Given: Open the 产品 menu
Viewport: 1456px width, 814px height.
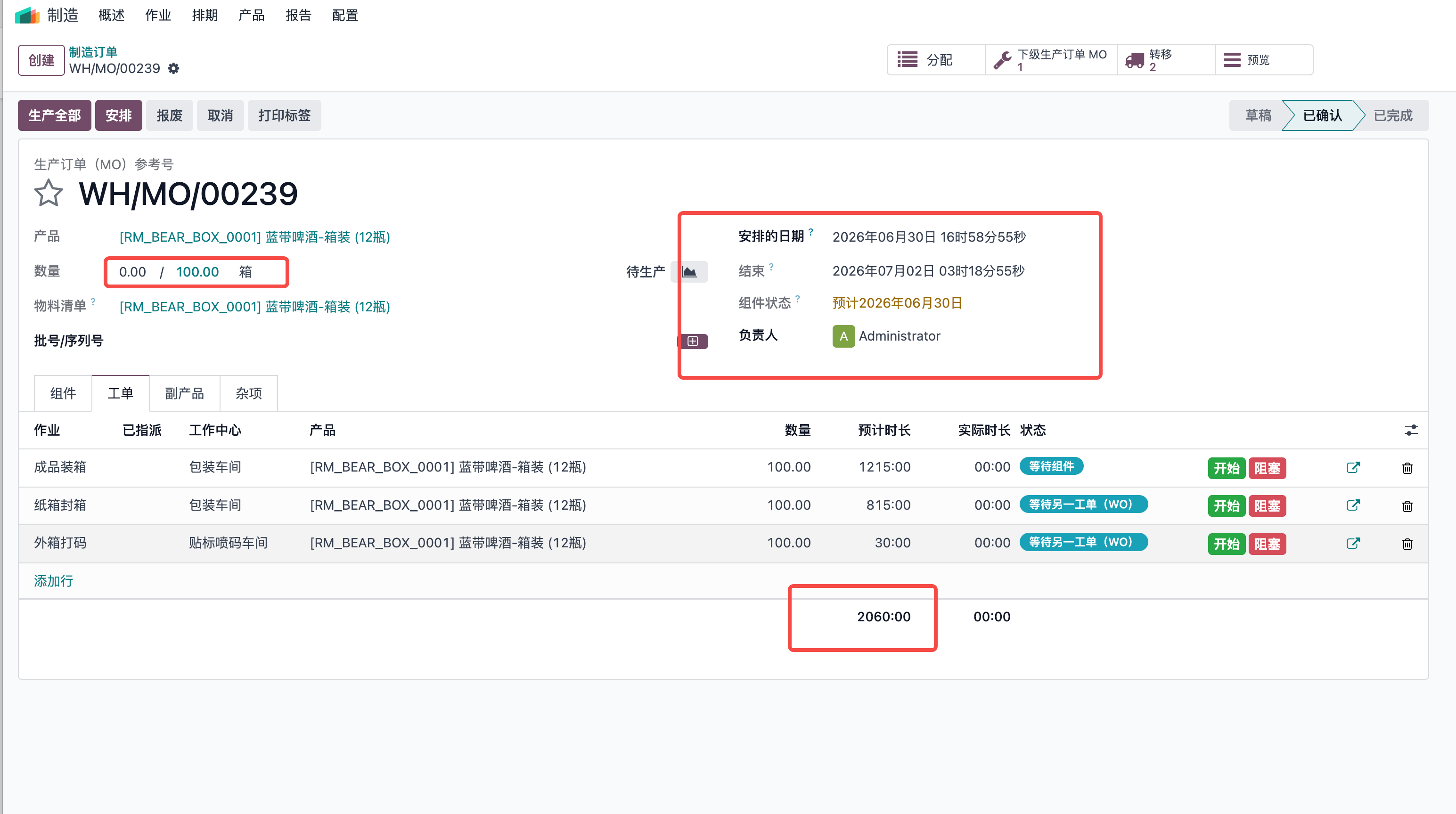Looking at the screenshot, I should click(252, 15).
